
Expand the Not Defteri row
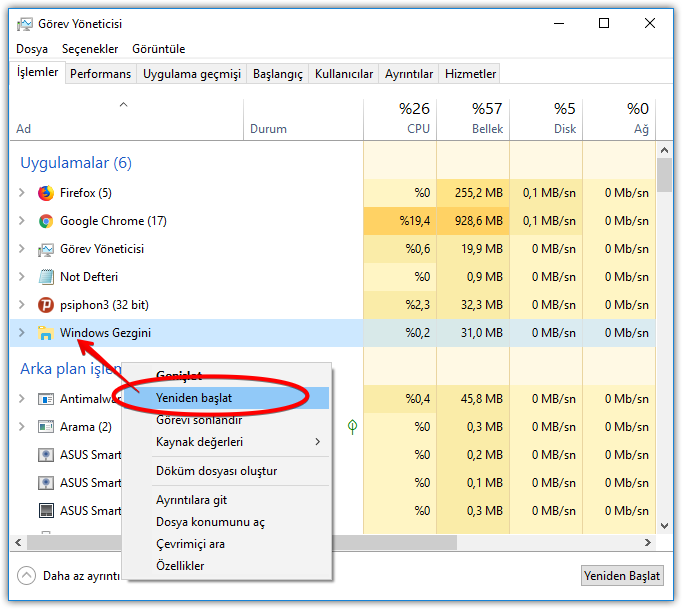point(21,277)
